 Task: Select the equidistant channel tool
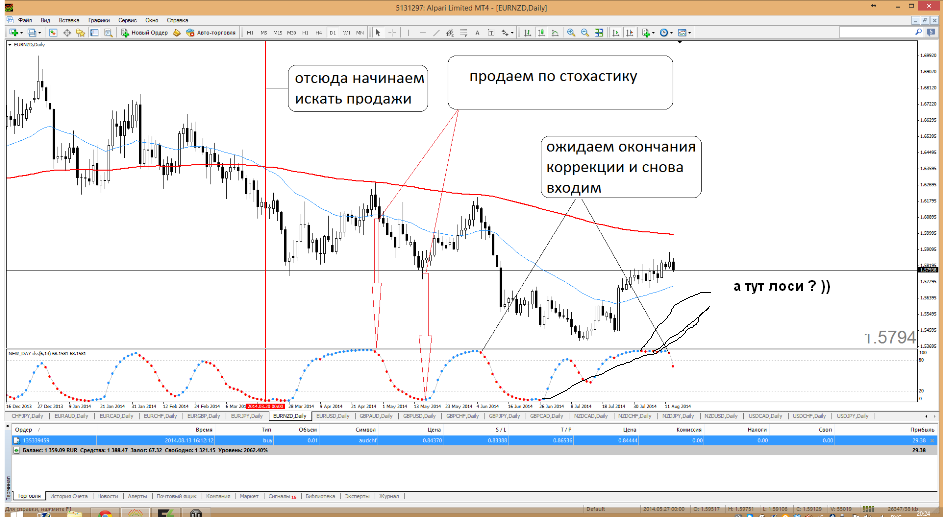coord(450,32)
